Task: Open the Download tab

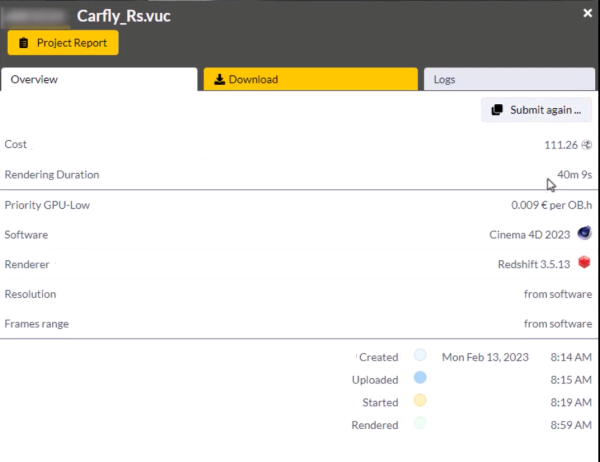Action: click(310, 80)
